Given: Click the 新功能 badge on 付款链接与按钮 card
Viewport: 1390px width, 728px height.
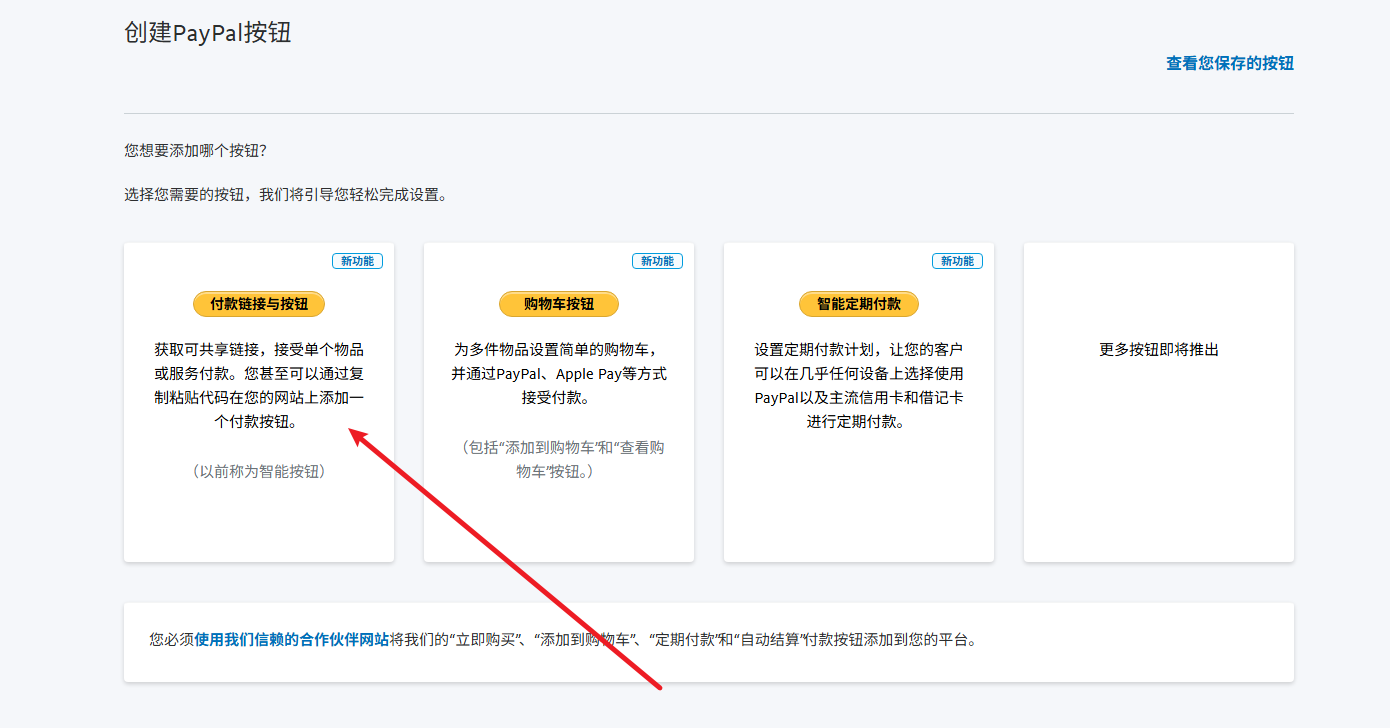Looking at the screenshot, I should pyautogui.click(x=357, y=261).
